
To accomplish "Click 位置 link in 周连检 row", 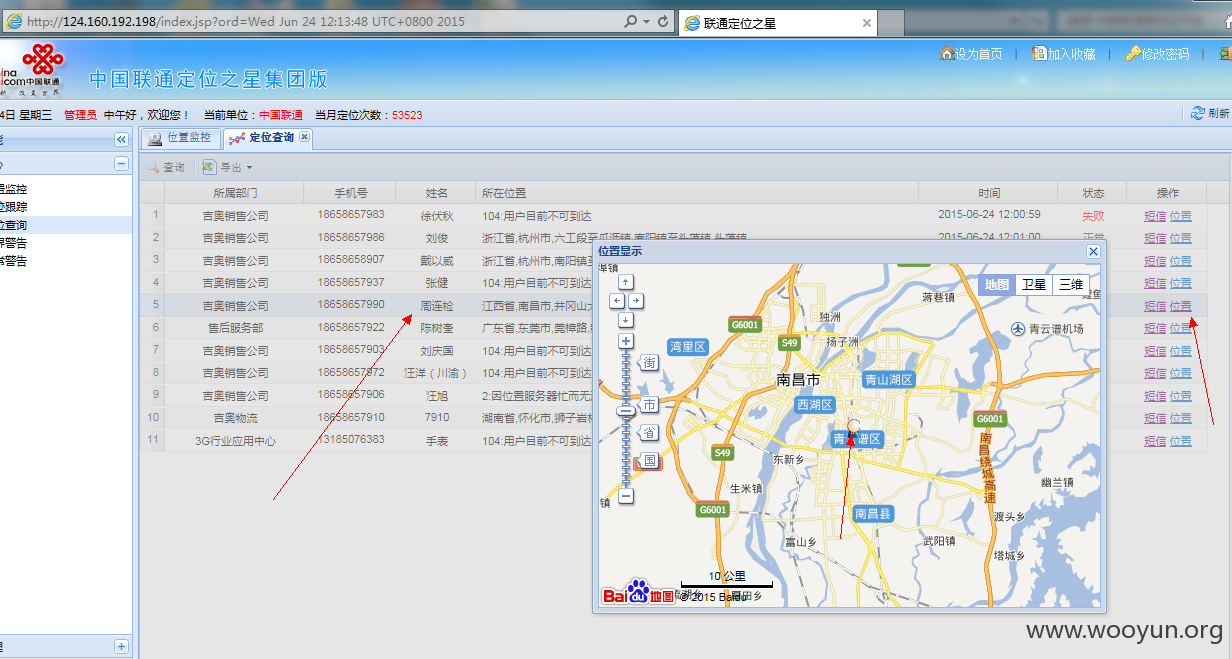I will coord(1181,305).
